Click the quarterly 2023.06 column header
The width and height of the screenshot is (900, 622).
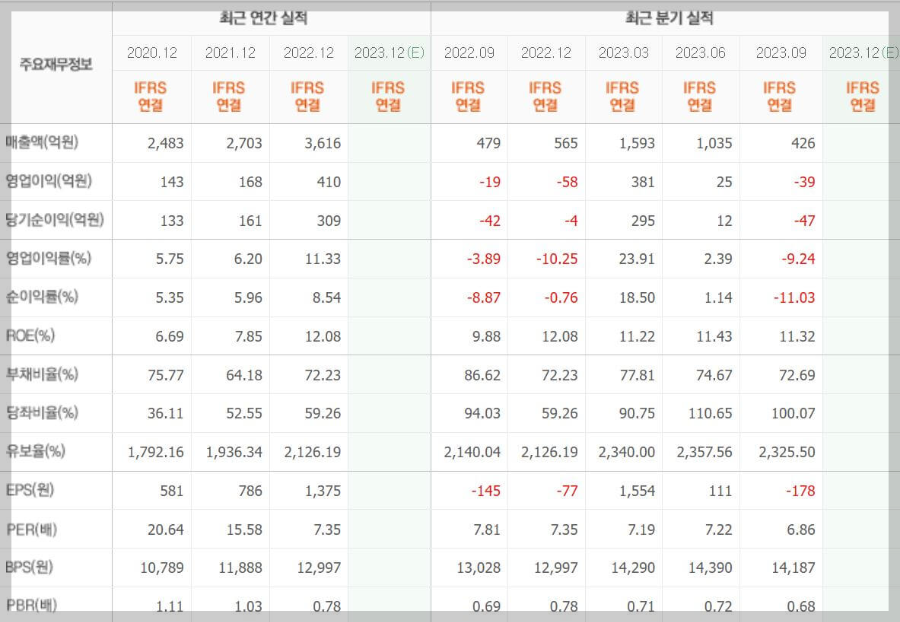click(x=700, y=53)
